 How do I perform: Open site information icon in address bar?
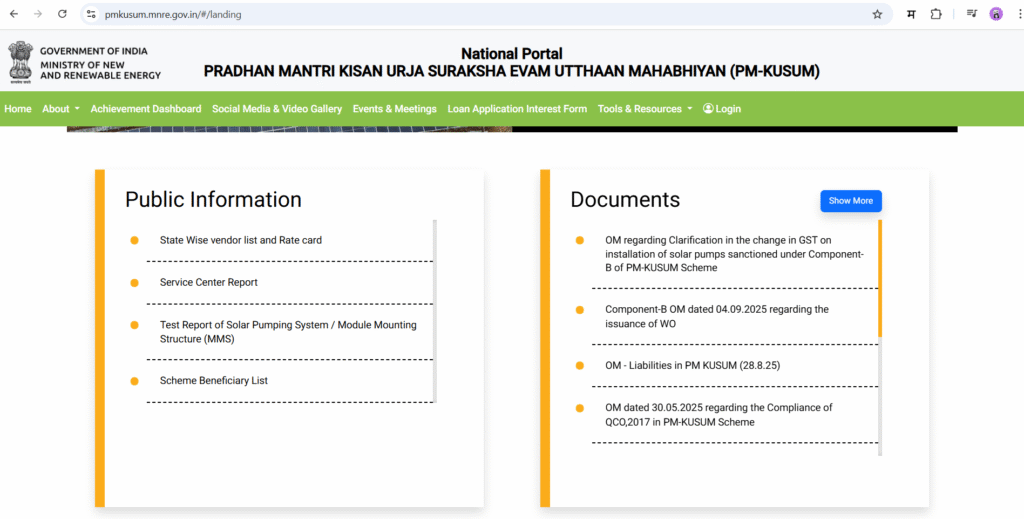91,14
